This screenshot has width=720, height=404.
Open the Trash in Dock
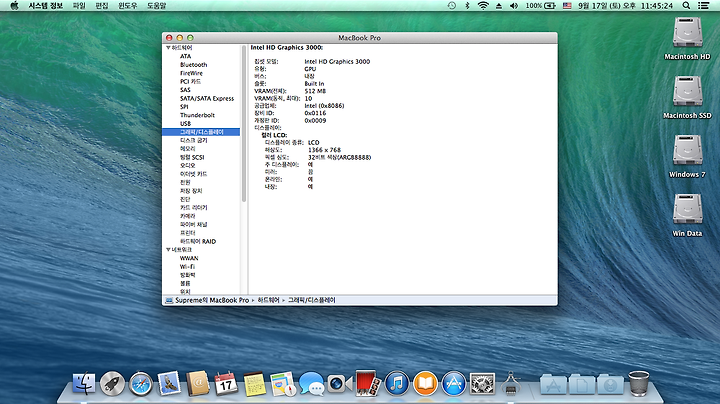[639, 384]
